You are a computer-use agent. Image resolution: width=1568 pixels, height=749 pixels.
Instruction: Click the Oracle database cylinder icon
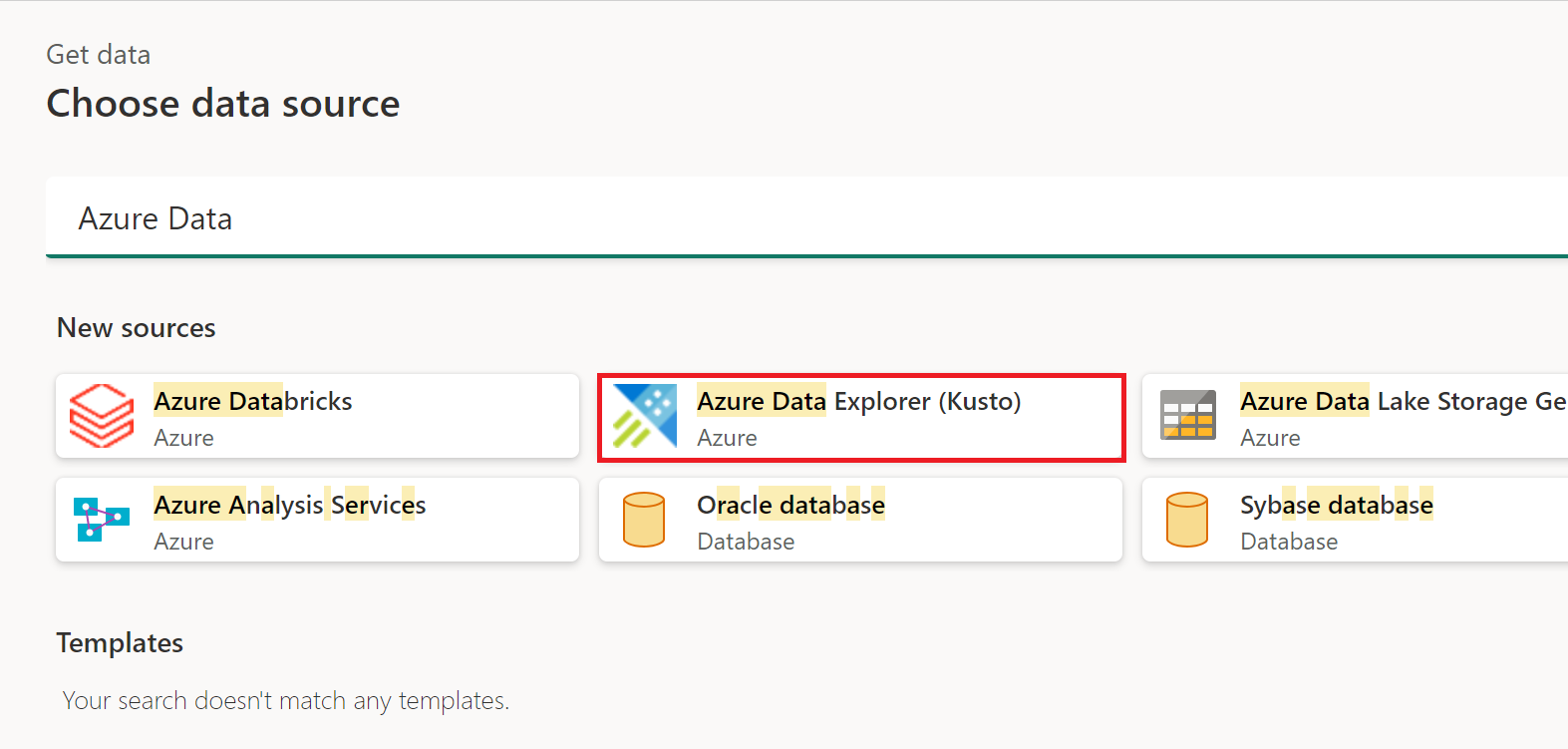coord(644,520)
